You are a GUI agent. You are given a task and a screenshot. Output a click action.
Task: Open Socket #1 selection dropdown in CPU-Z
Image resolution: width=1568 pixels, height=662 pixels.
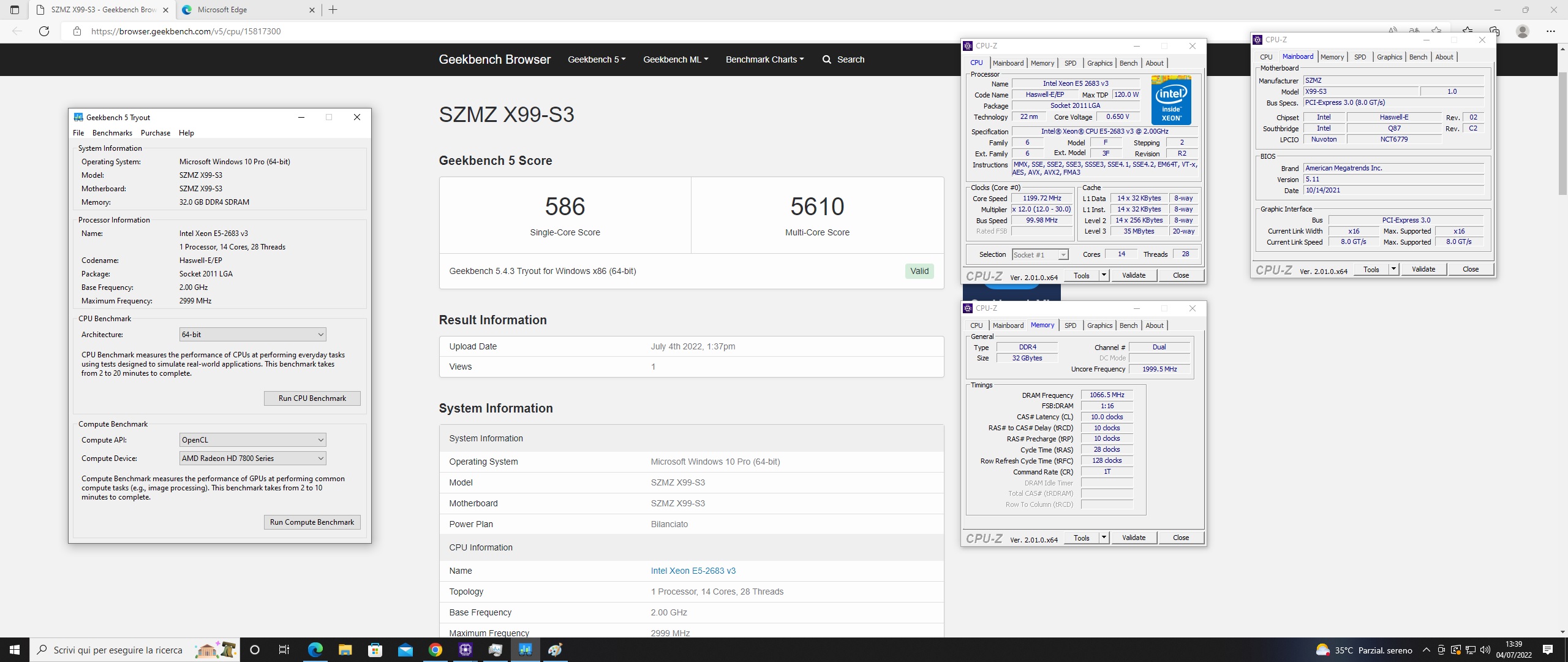1040,254
